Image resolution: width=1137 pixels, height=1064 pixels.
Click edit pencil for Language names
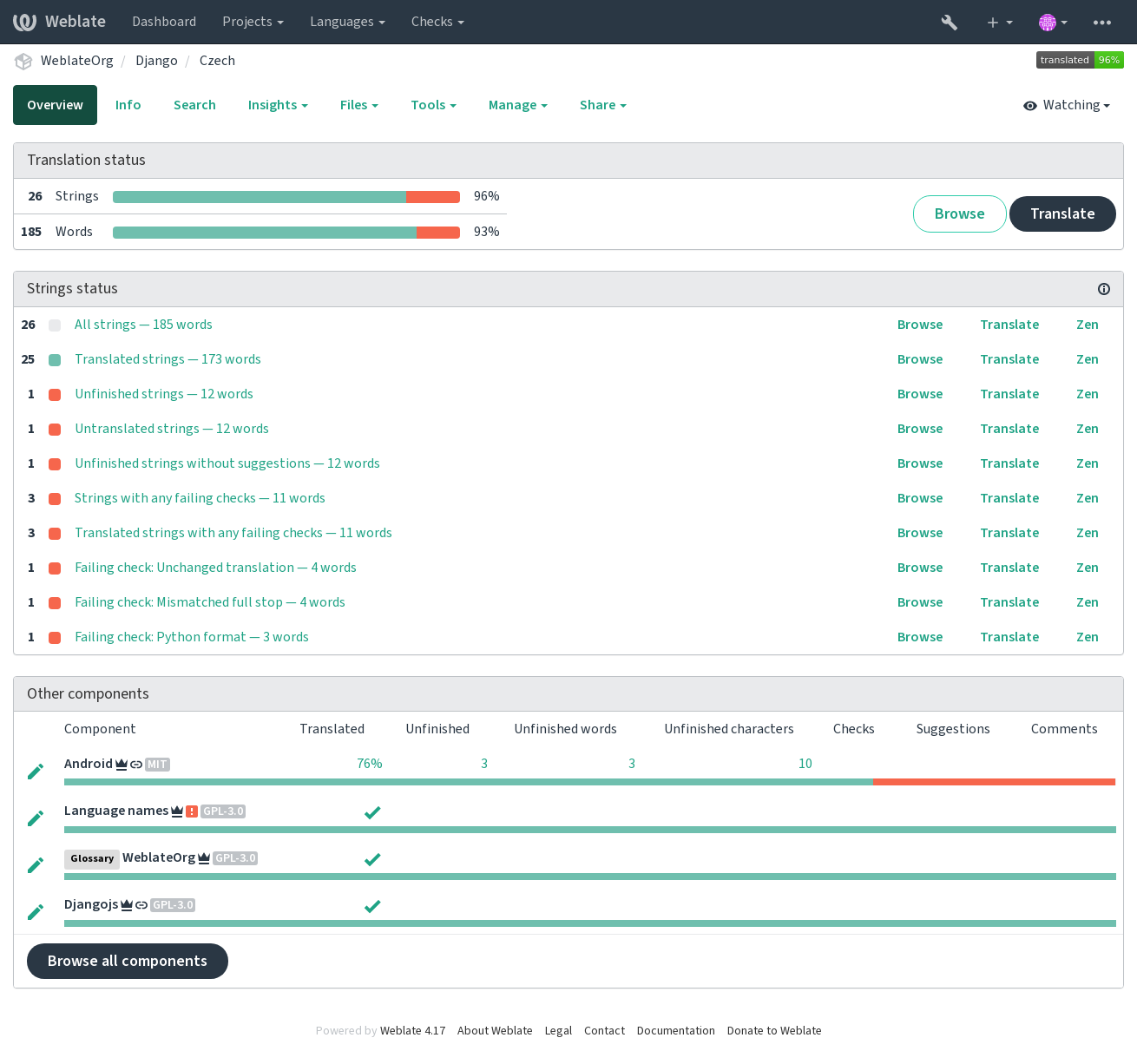point(36,818)
